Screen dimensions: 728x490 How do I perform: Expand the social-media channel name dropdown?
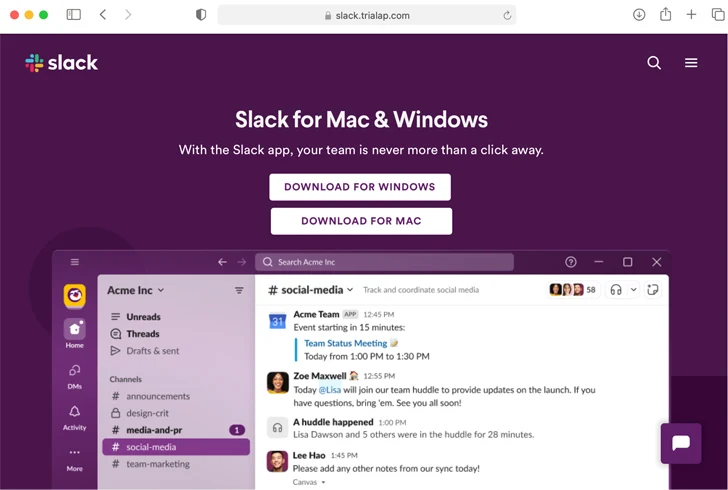click(311, 290)
